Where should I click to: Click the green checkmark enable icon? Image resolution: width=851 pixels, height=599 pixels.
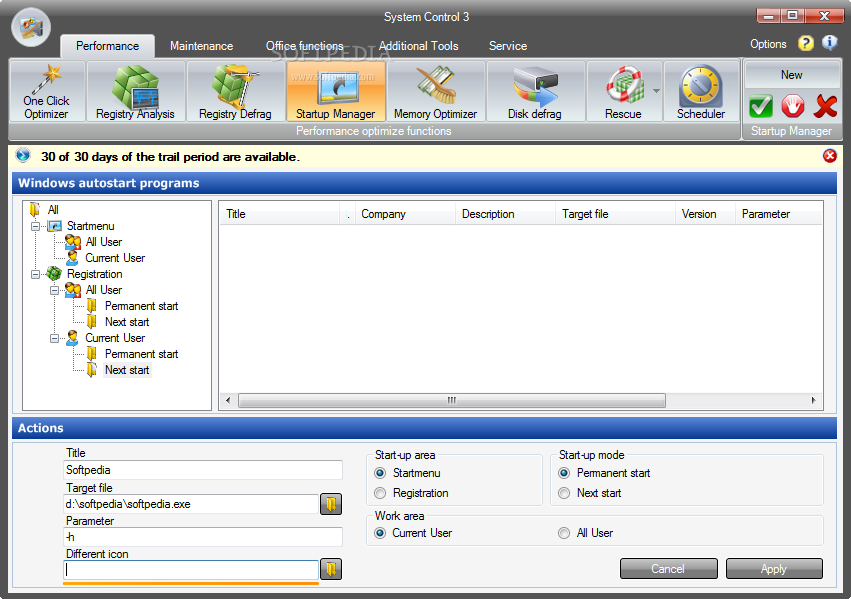(761, 106)
